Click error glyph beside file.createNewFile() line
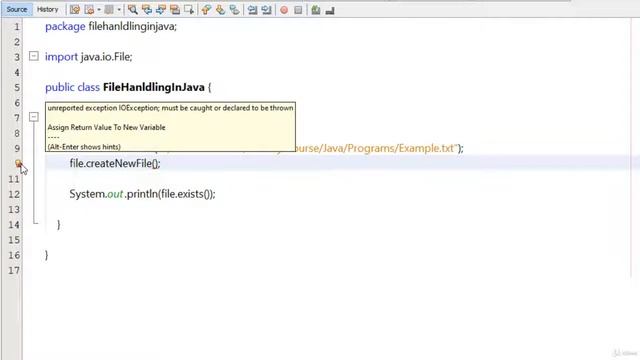 tap(18, 163)
